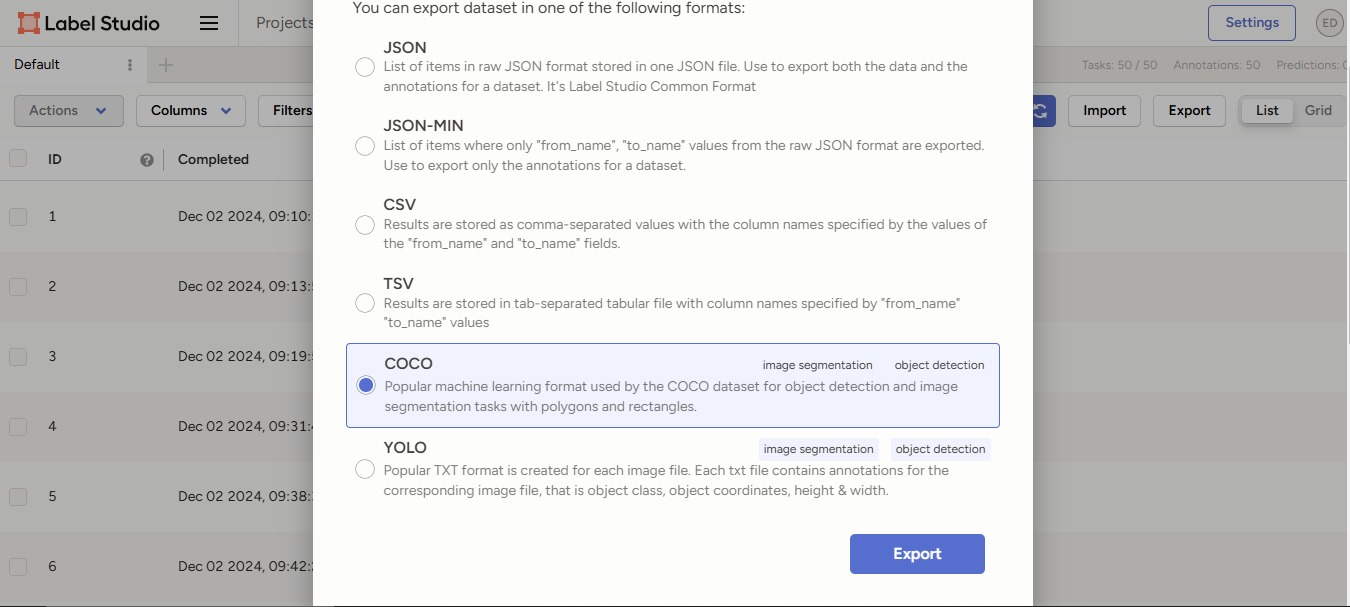
Task: Click the Label Studio logo icon
Action: coord(29,23)
